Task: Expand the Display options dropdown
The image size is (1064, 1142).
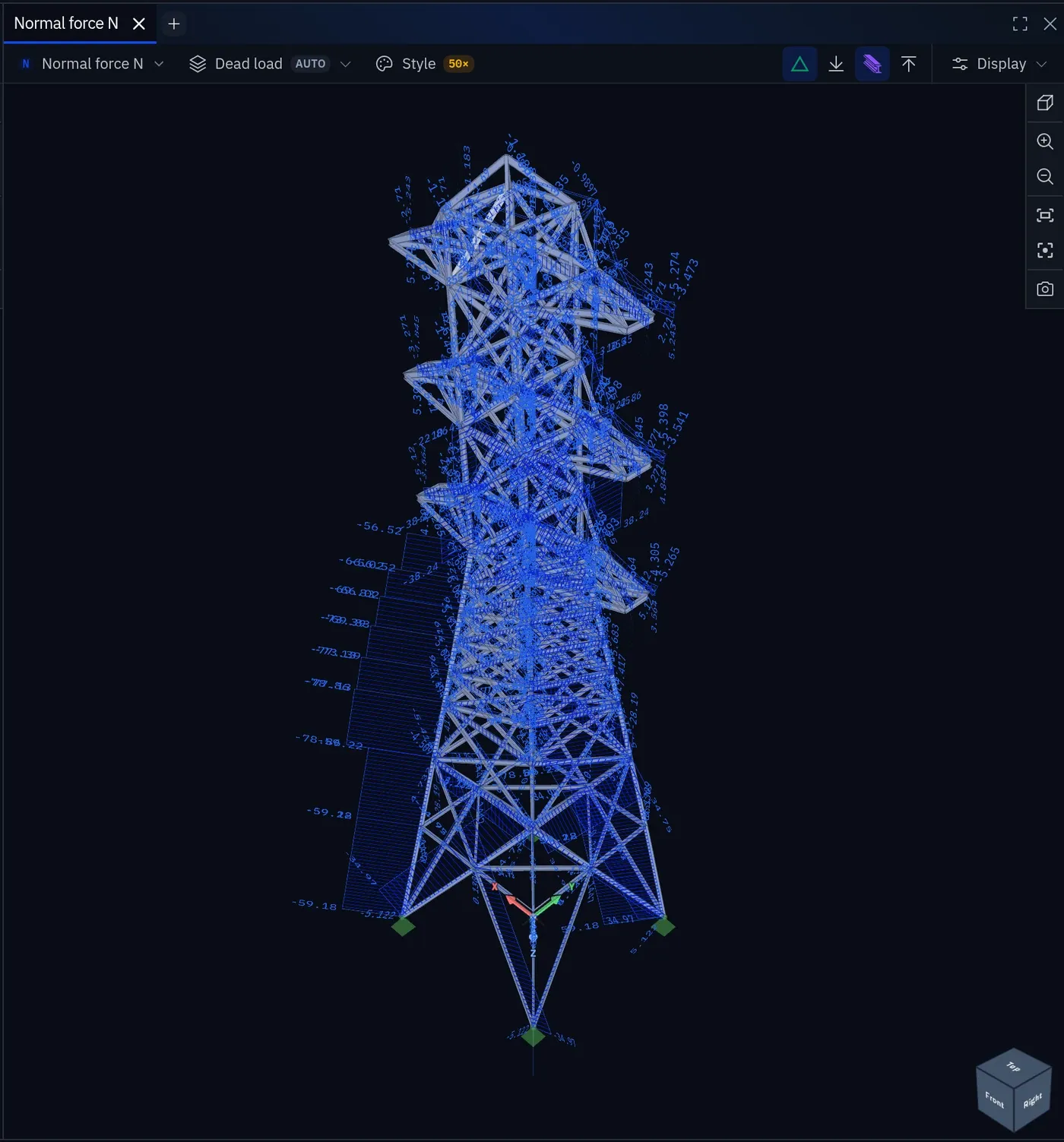Action: tap(999, 64)
